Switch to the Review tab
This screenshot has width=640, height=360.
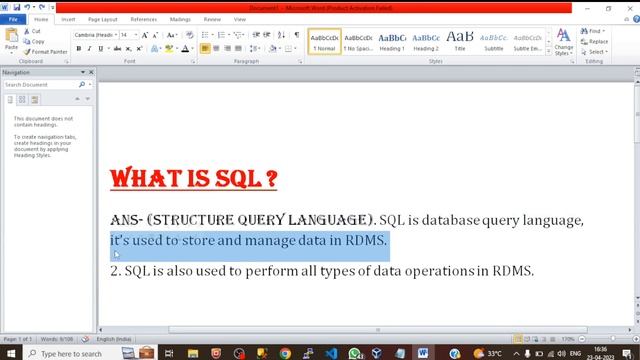(x=212, y=19)
